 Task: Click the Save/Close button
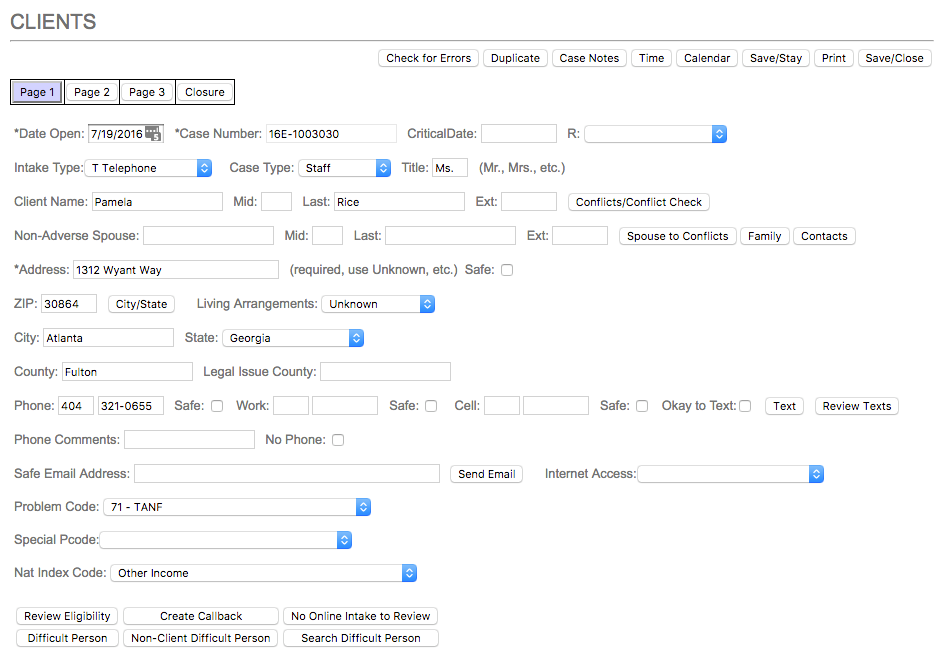tap(894, 58)
